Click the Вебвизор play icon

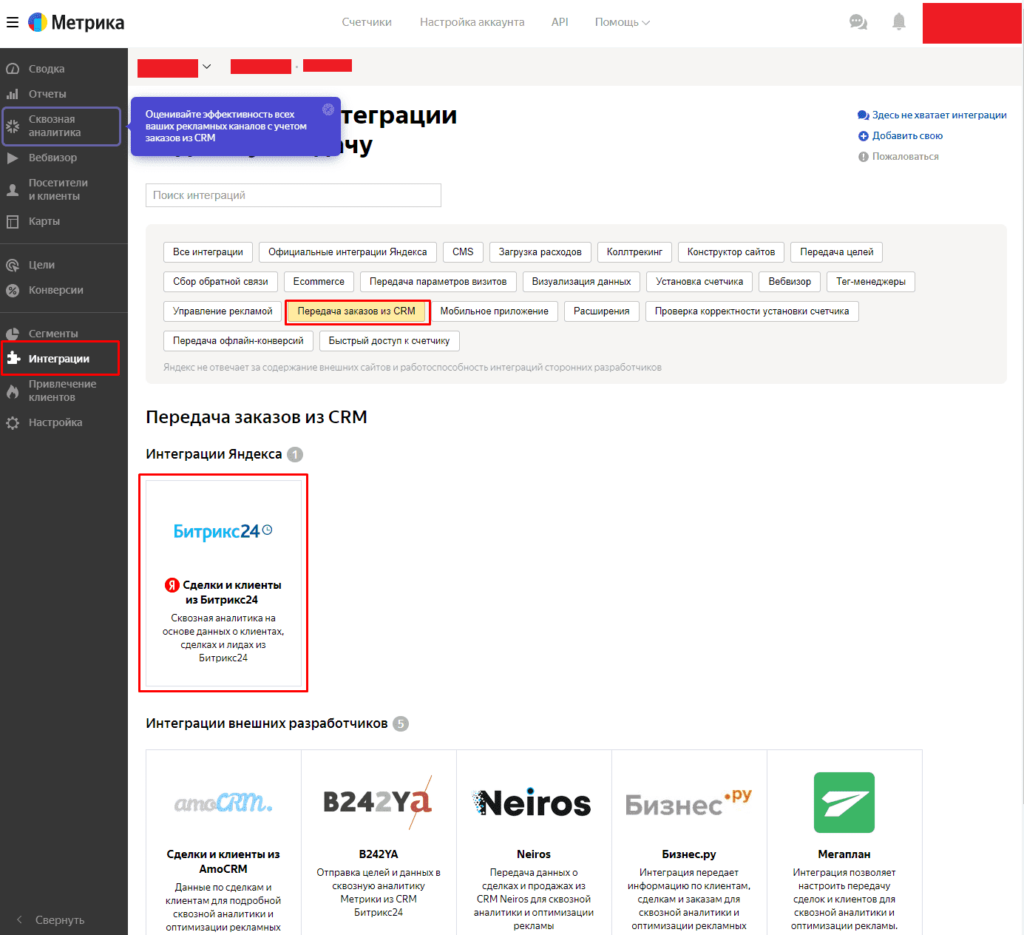tap(12, 157)
